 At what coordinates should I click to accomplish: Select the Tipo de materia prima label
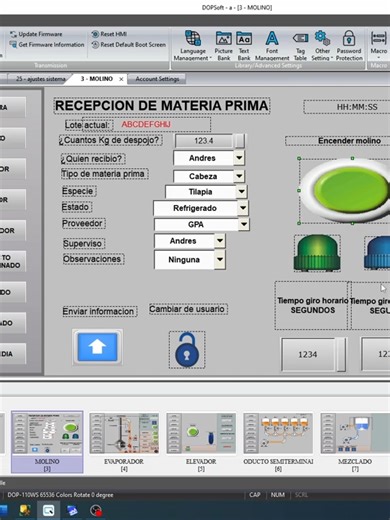point(104,174)
